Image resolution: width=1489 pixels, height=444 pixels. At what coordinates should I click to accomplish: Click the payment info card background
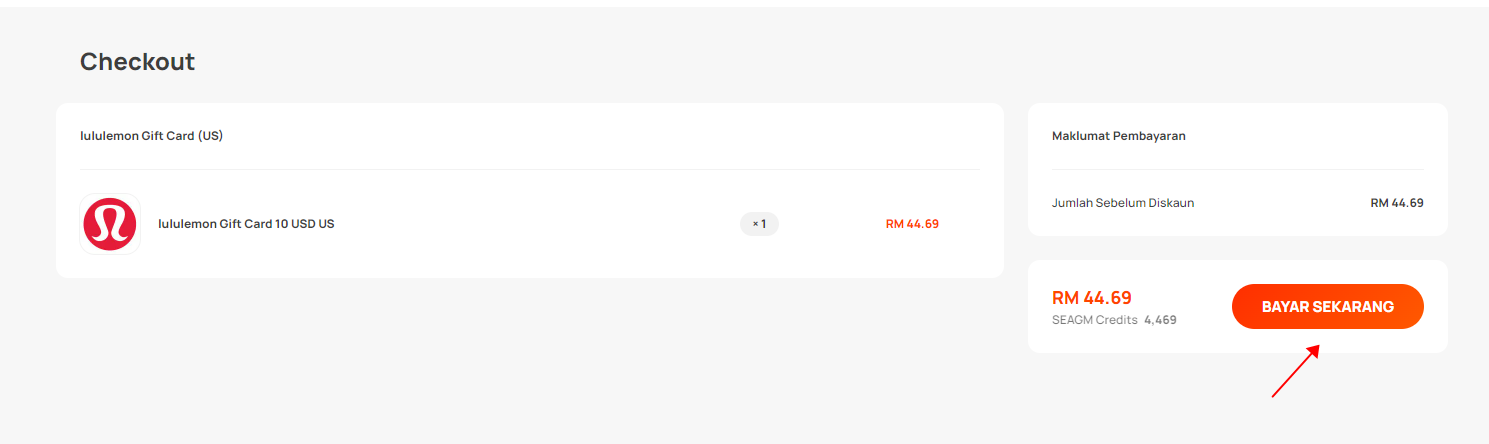point(1238,169)
